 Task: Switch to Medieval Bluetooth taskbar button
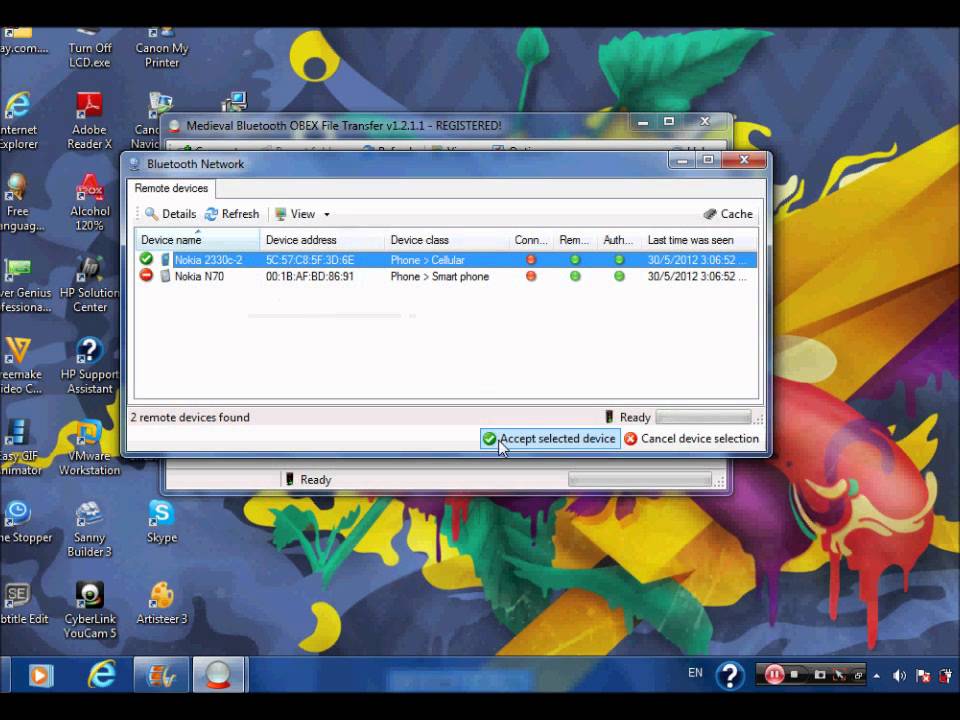pos(219,675)
